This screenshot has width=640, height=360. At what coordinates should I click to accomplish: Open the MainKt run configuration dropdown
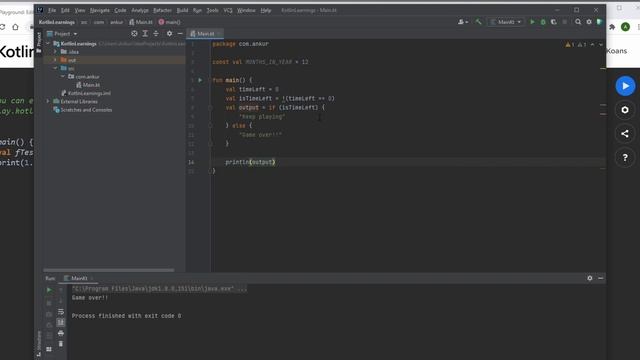coord(506,22)
